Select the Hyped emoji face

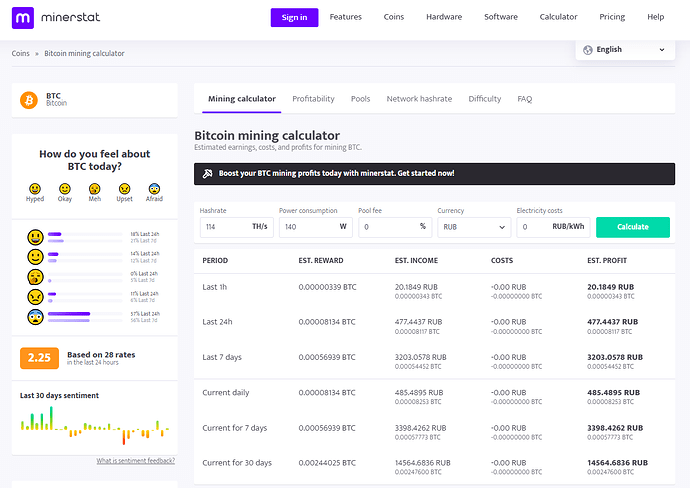tap(35, 188)
